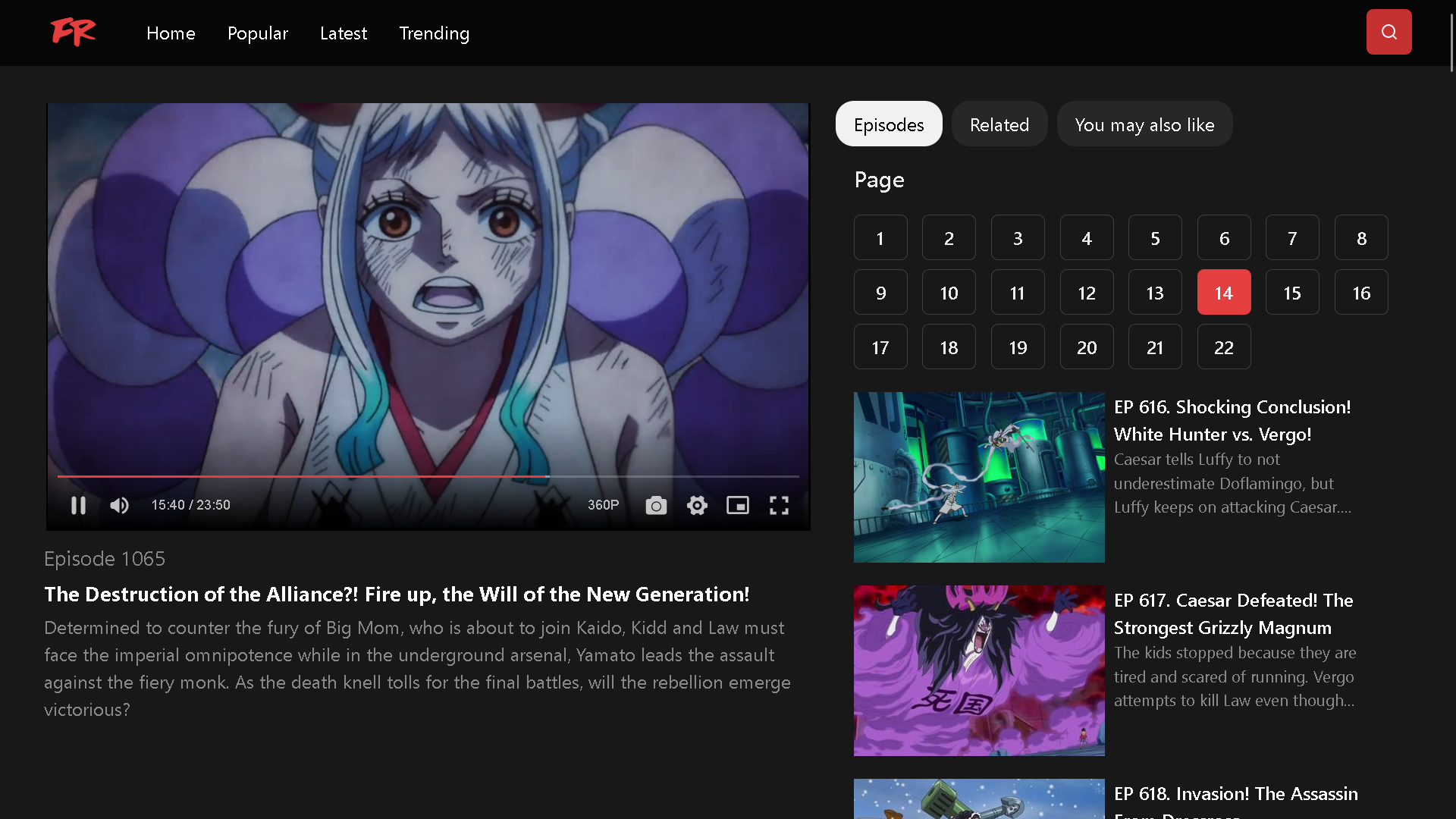The width and height of the screenshot is (1456, 819).
Task: Click the EP 617 description text
Action: tap(1235, 676)
